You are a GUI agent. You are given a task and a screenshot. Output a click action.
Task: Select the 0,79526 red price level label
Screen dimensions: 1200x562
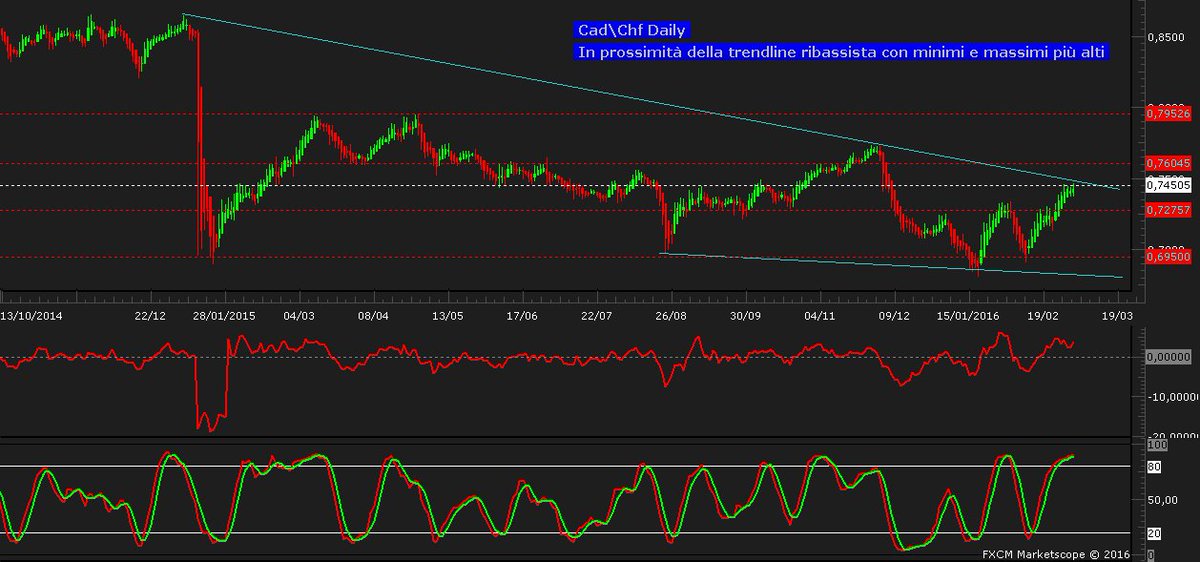click(1167, 114)
